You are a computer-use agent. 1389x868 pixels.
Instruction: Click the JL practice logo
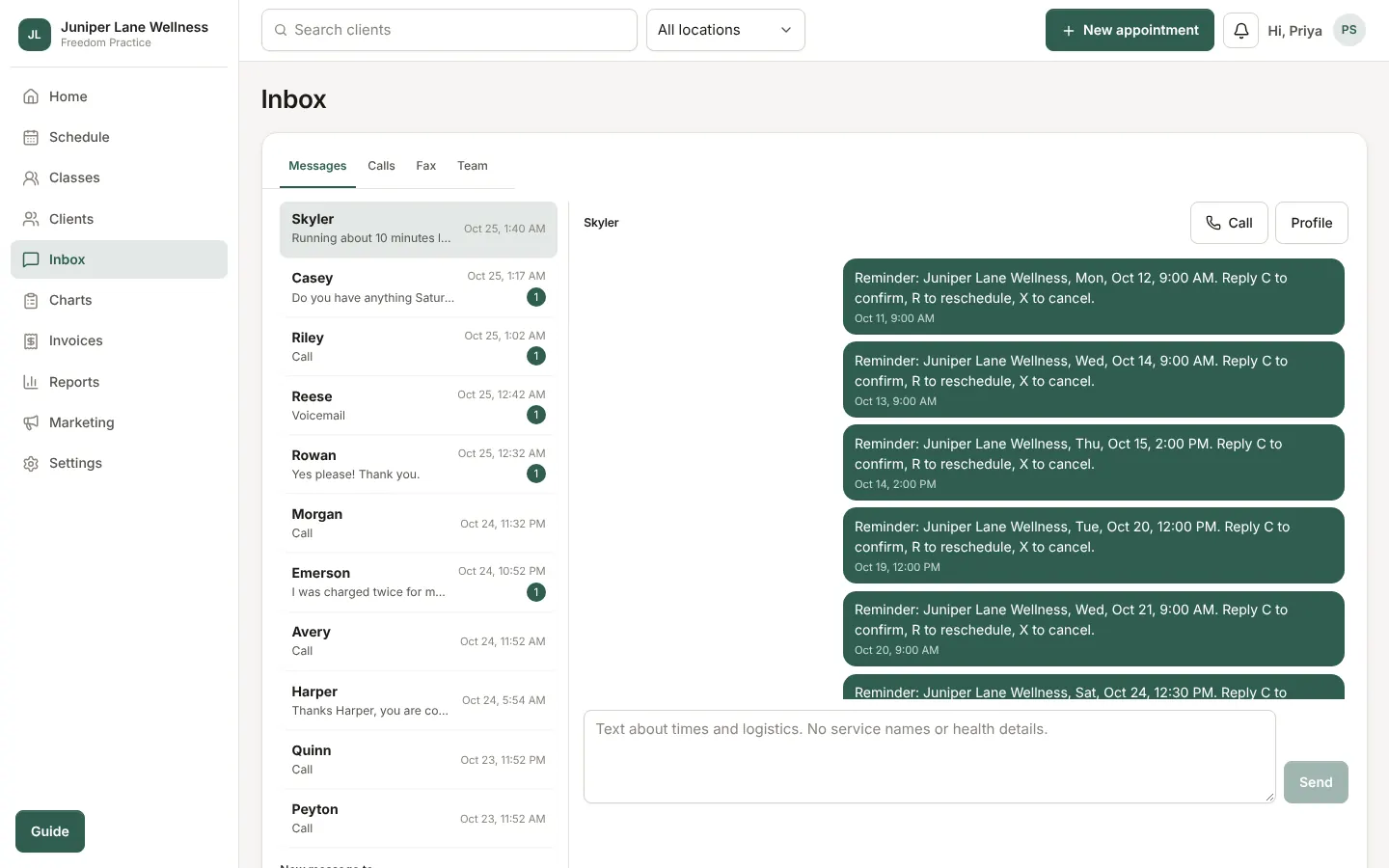[x=35, y=34]
